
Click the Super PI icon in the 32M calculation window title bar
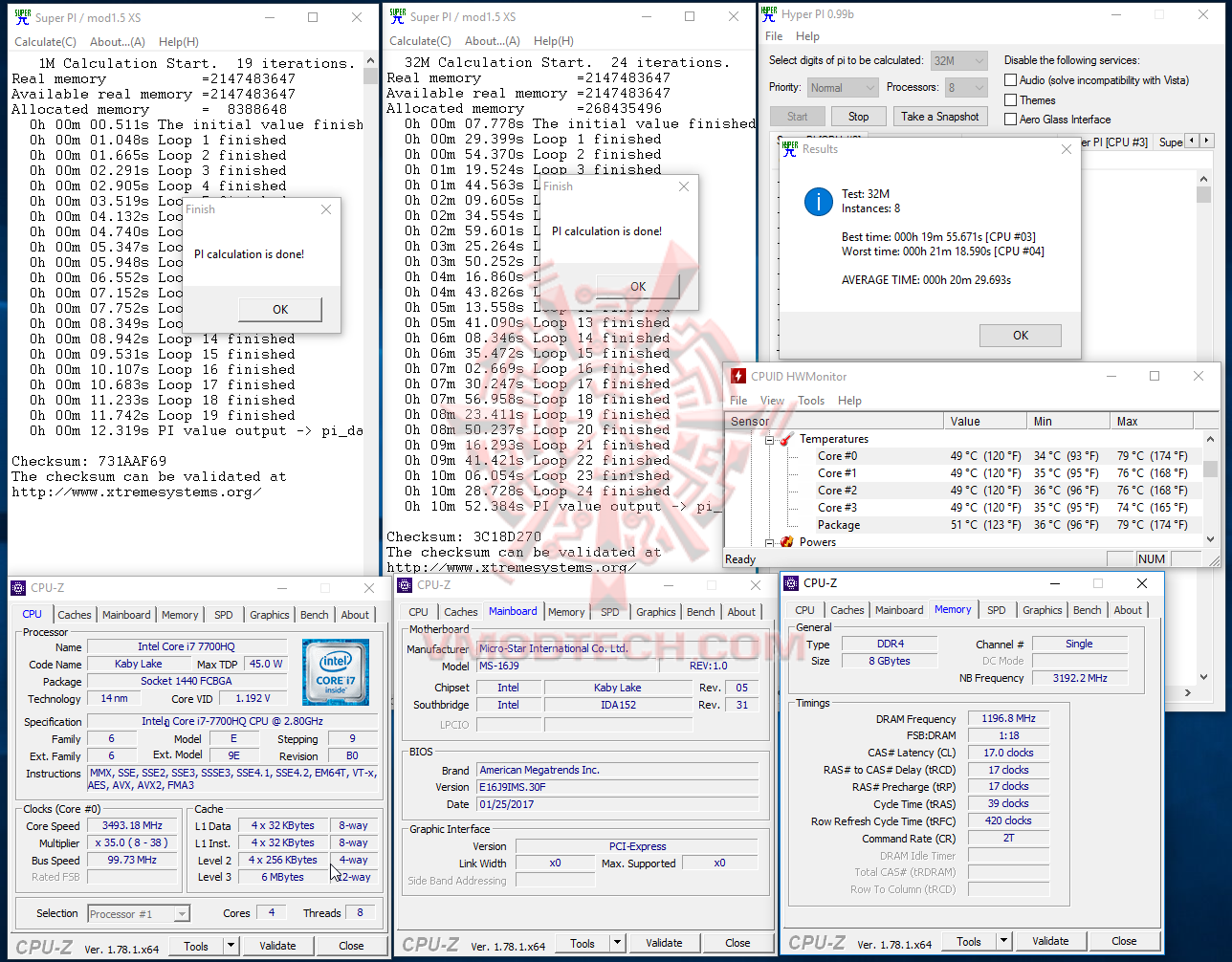pyautogui.click(x=398, y=16)
